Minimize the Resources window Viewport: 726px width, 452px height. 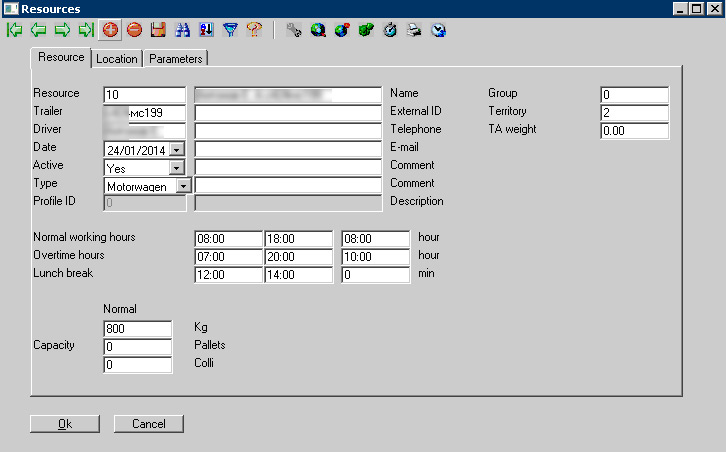tap(680, 8)
